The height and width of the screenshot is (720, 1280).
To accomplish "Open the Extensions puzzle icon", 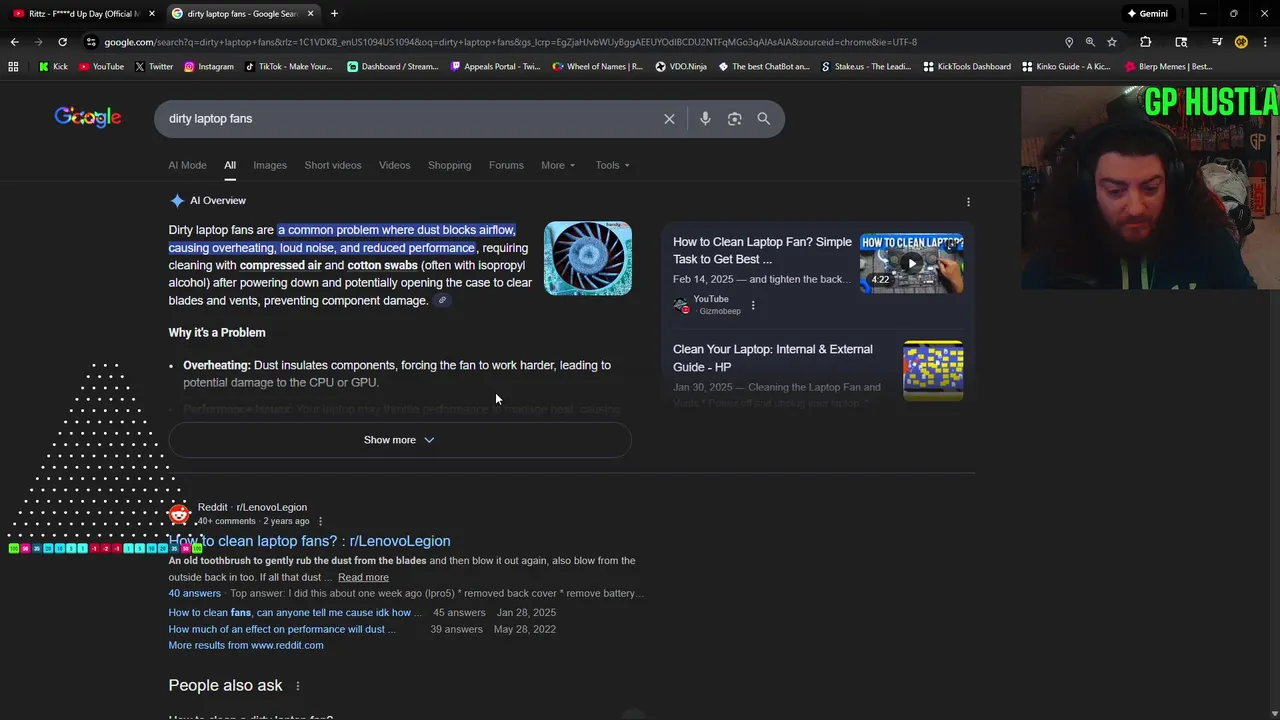I will pyautogui.click(x=1146, y=42).
